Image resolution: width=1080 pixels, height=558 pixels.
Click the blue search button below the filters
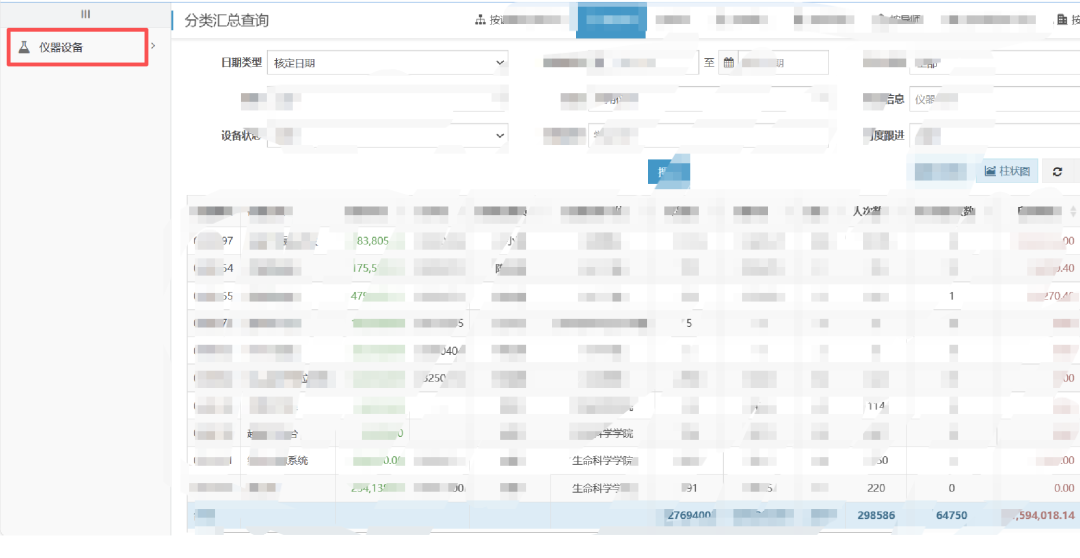pos(669,172)
